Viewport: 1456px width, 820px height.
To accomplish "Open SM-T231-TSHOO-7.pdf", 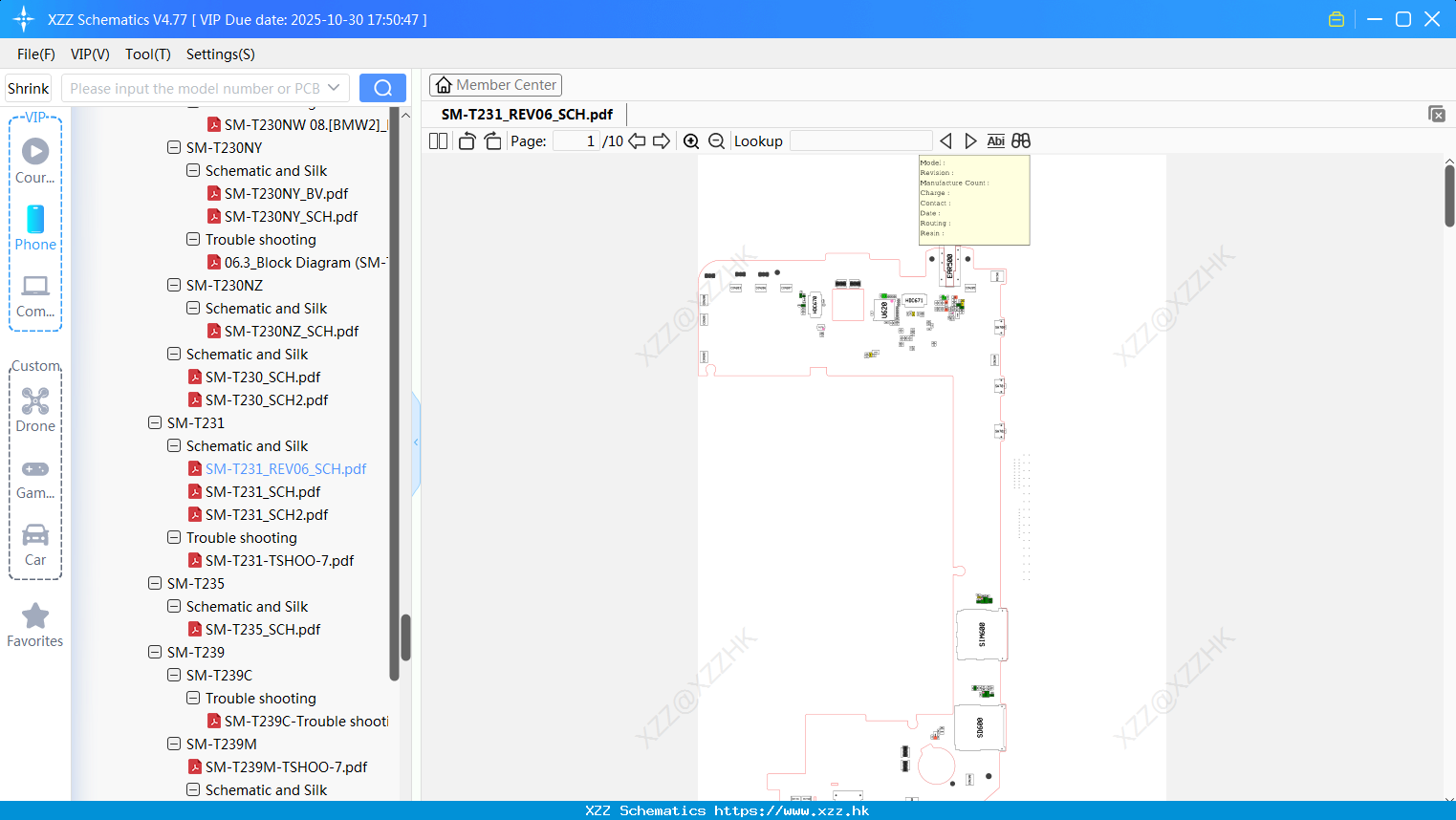I will pyautogui.click(x=279, y=560).
